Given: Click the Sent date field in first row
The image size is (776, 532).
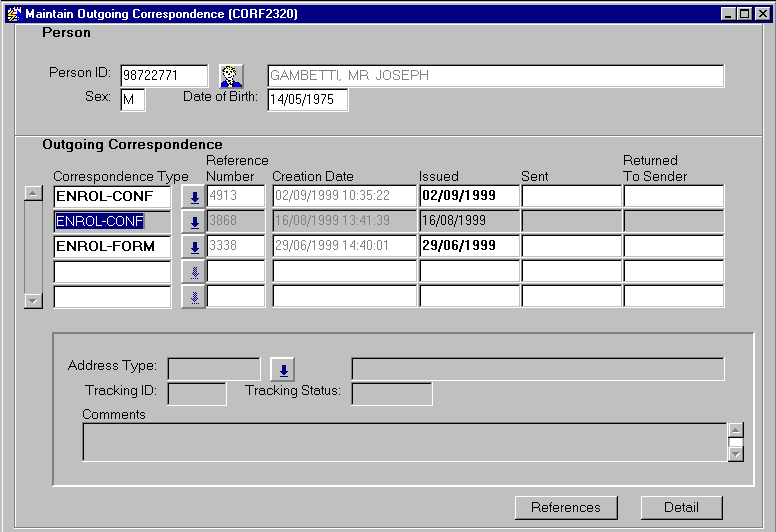Looking at the screenshot, I should [570, 196].
